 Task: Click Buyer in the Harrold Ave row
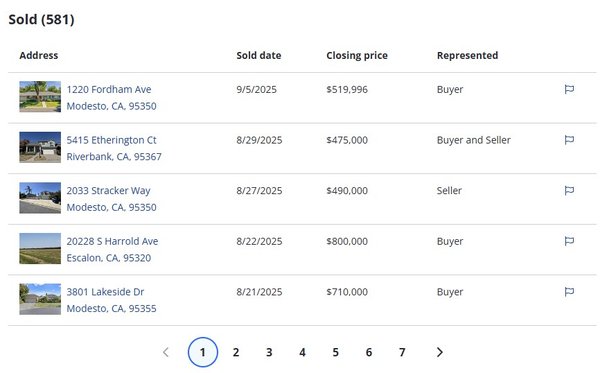pos(450,241)
